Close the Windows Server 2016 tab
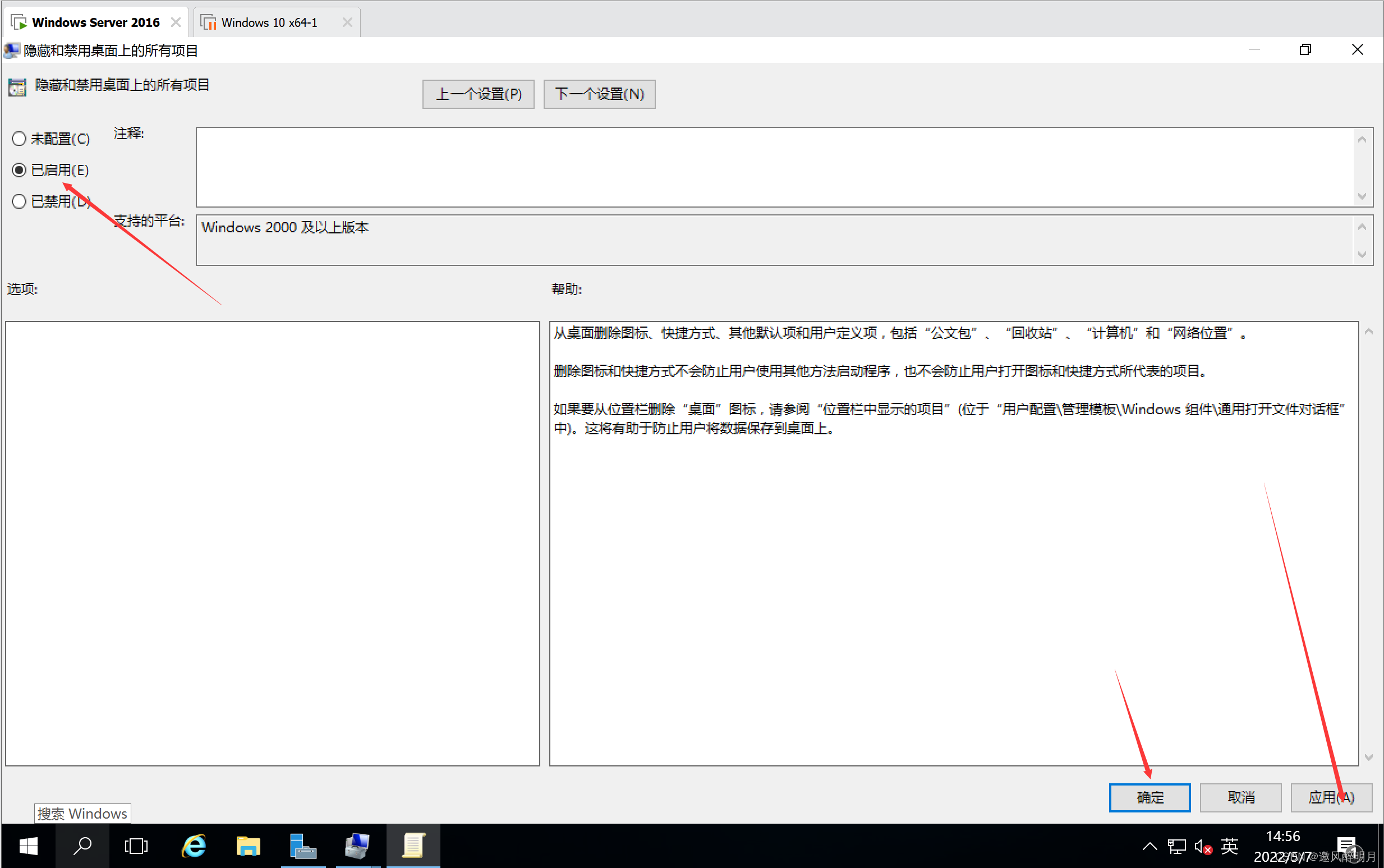Screen dimensions: 1384x868 (176, 22)
